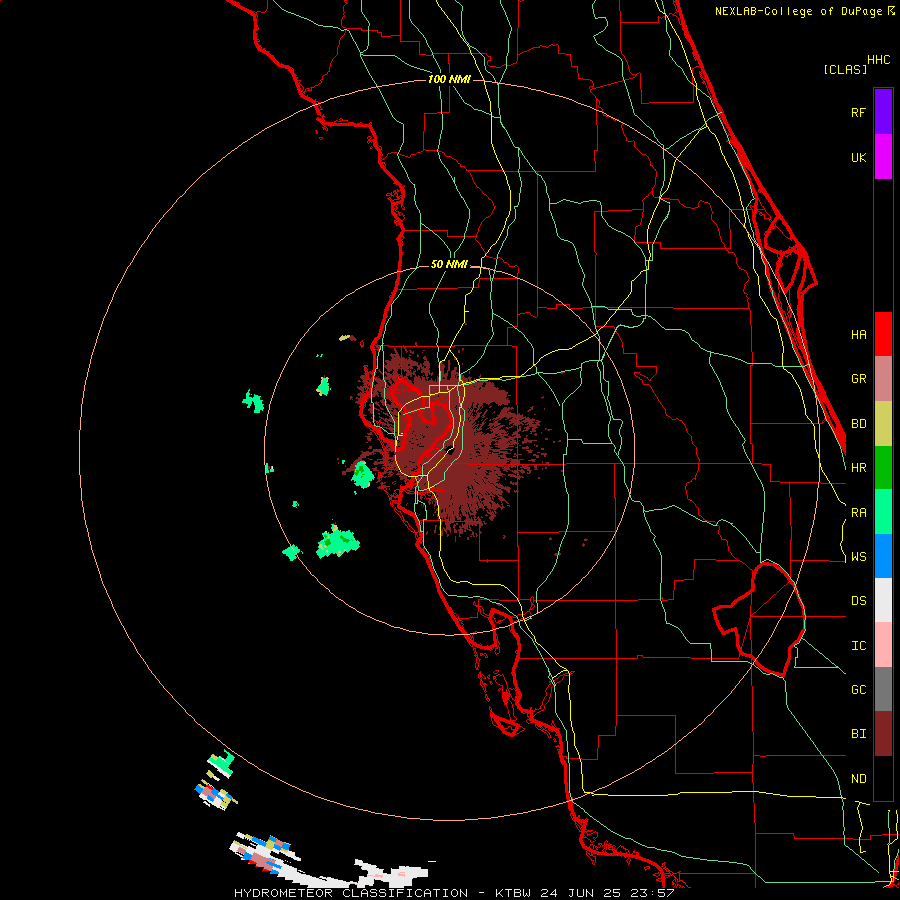Click the BI legend label
The height and width of the screenshot is (900, 900).
(858, 734)
